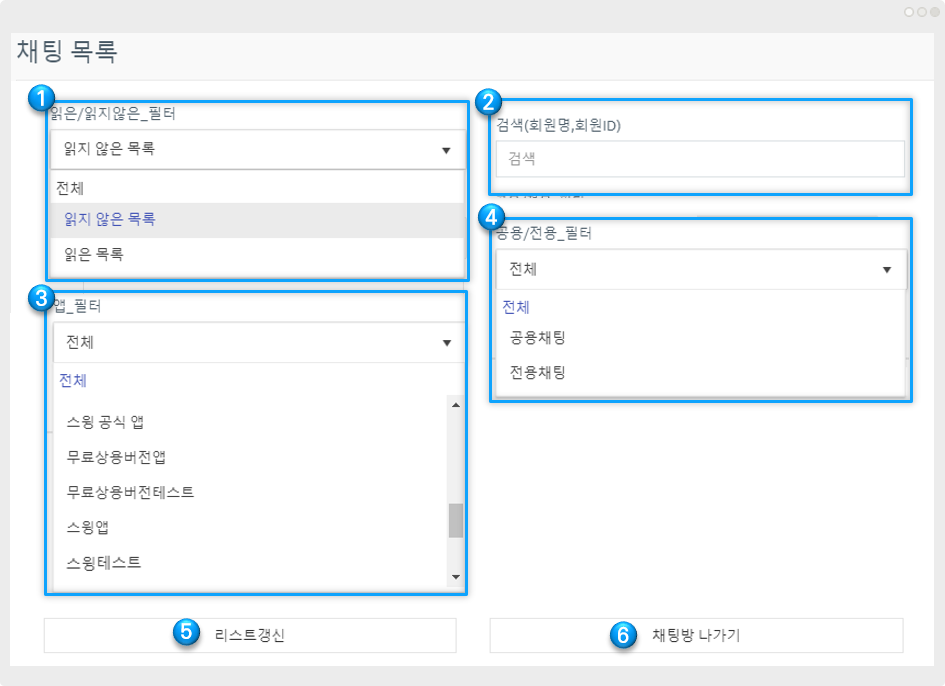Open the 공용/전용_필터 전체 dropdown

(x=700, y=269)
